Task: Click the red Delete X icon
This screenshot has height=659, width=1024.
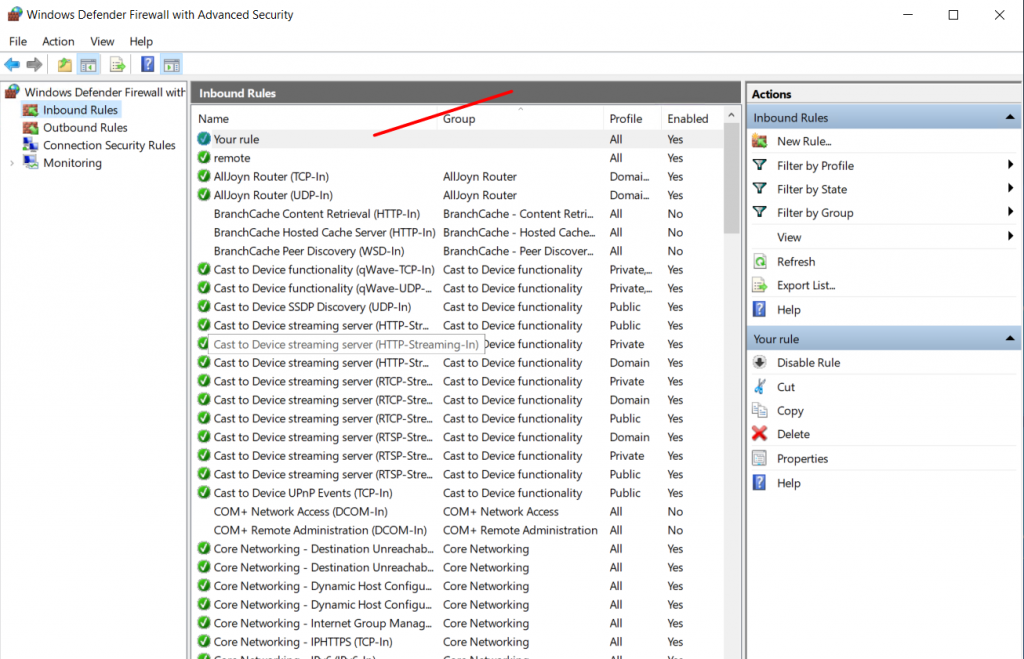Action: coord(760,434)
